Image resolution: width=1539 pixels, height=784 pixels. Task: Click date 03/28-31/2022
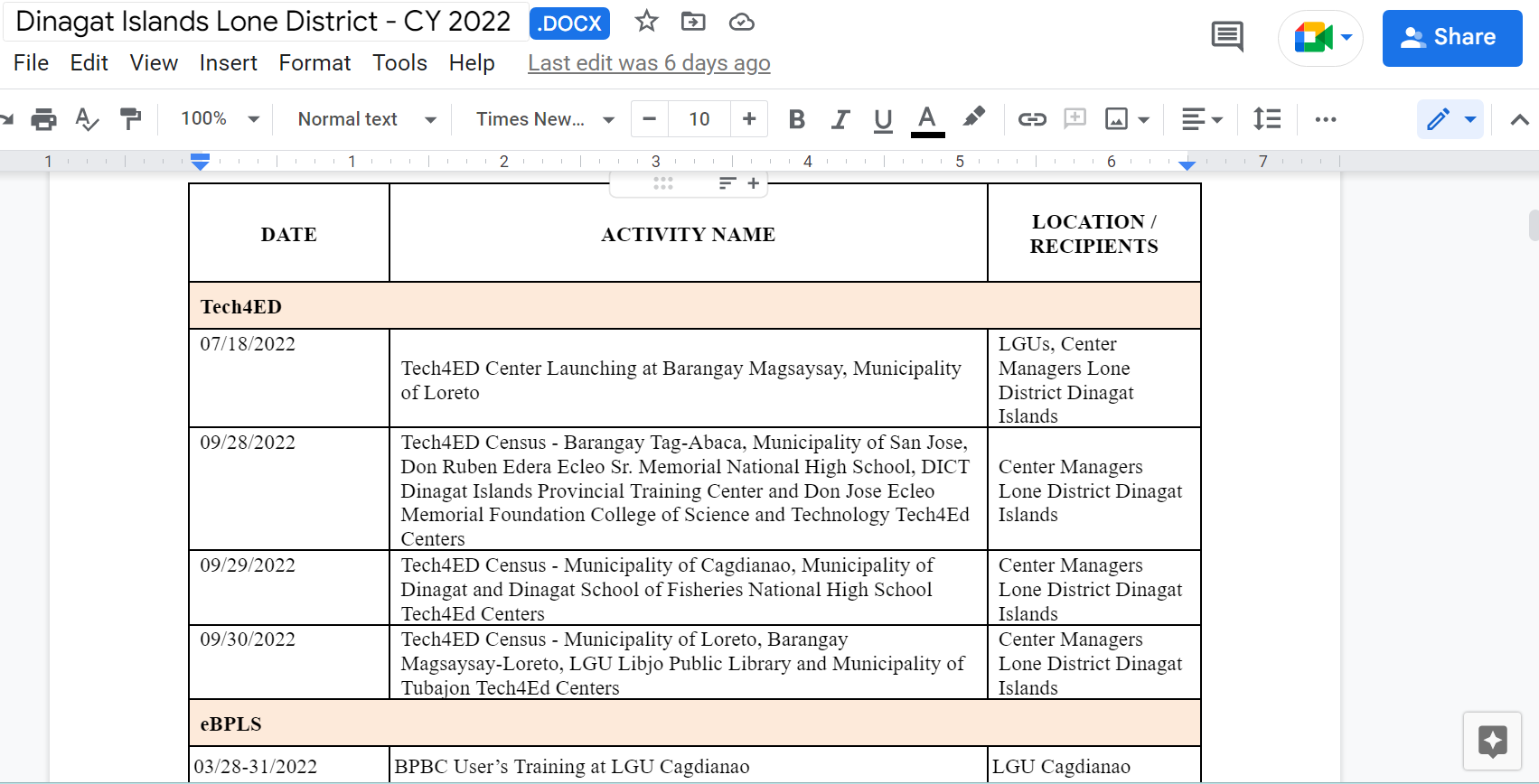coord(256,767)
